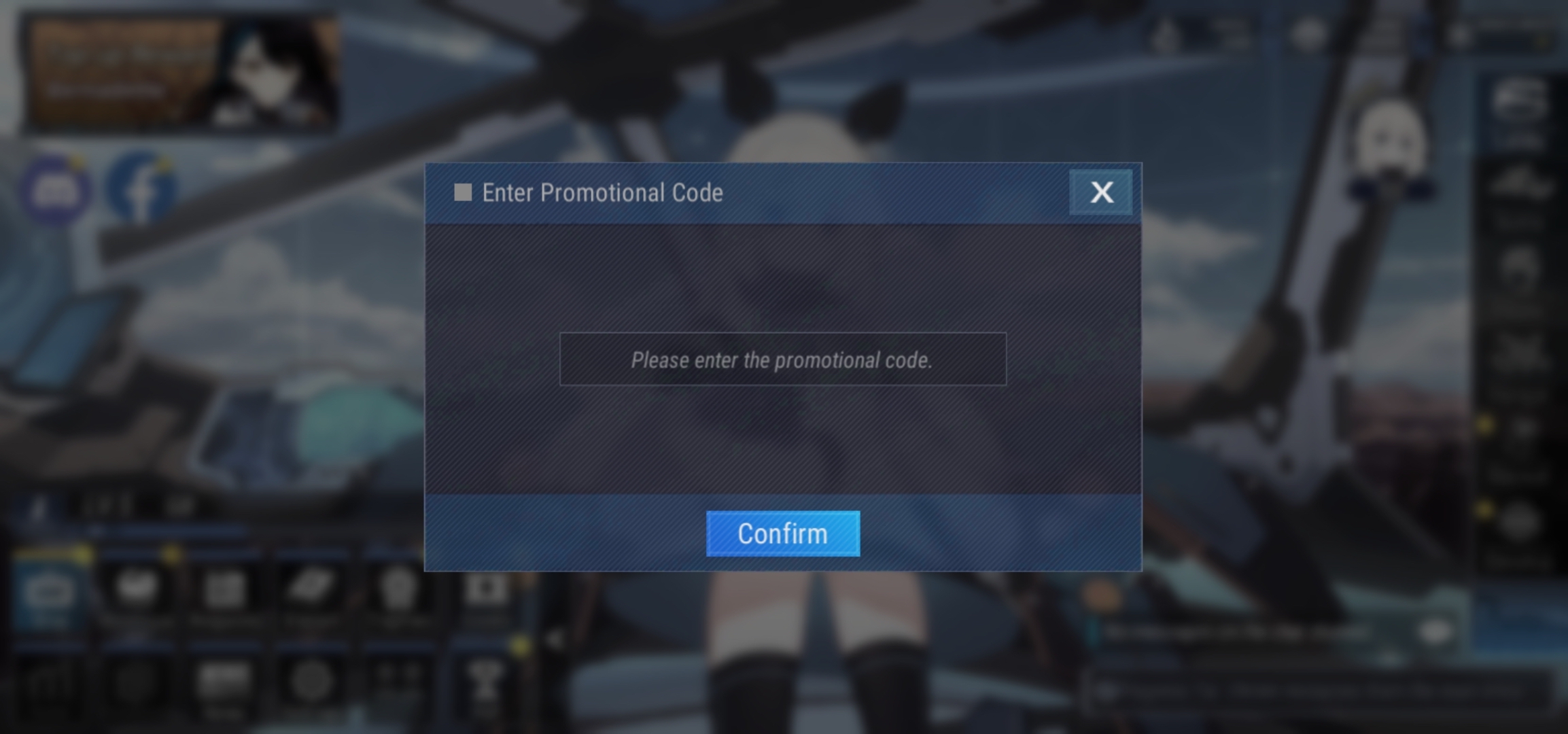Viewport: 1568px width, 734px height.
Task: Click the white chat bubble icon beside the message bar
Action: point(1434,633)
